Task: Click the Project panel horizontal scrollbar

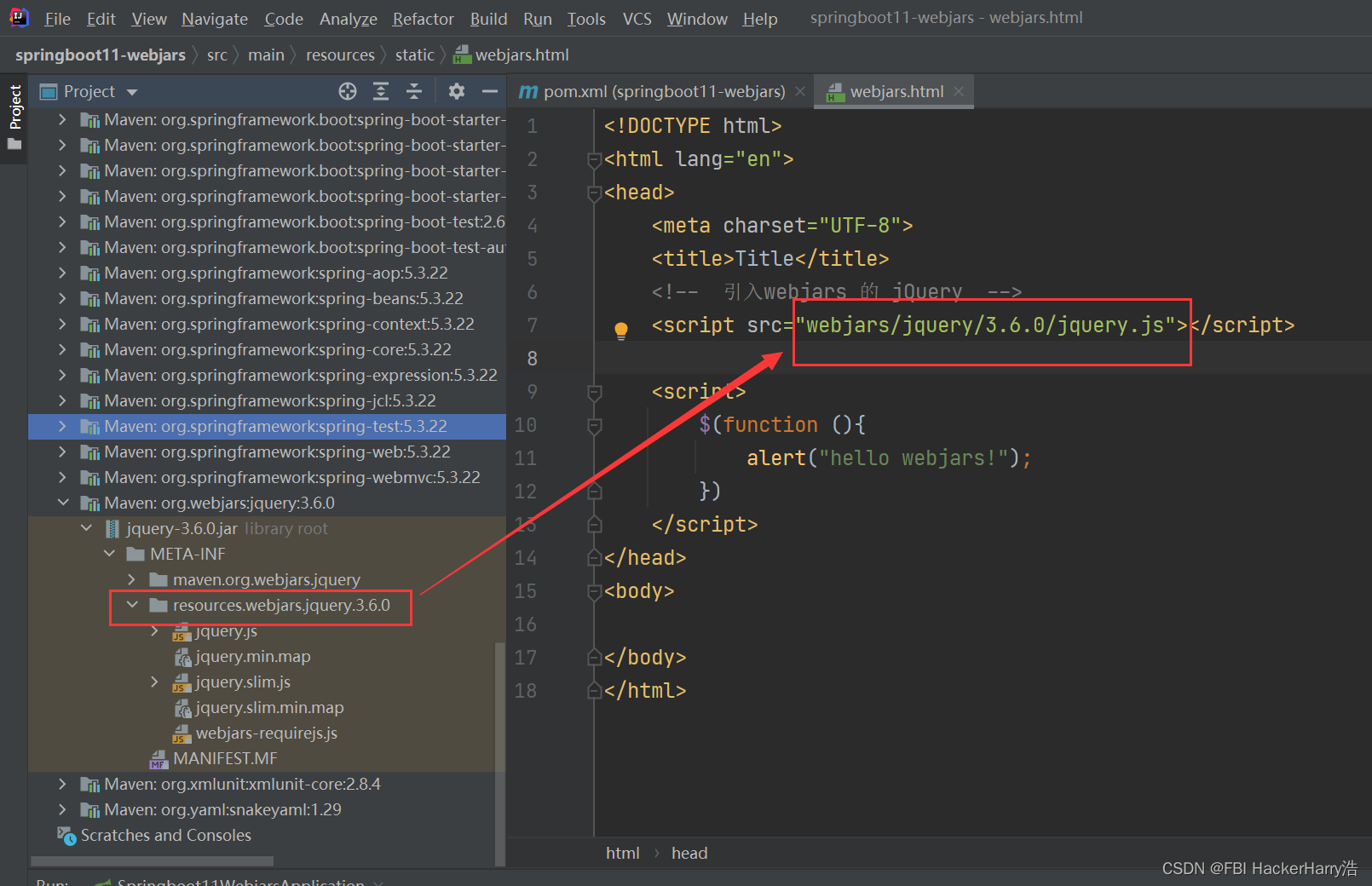Action: [x=153, y=861]
